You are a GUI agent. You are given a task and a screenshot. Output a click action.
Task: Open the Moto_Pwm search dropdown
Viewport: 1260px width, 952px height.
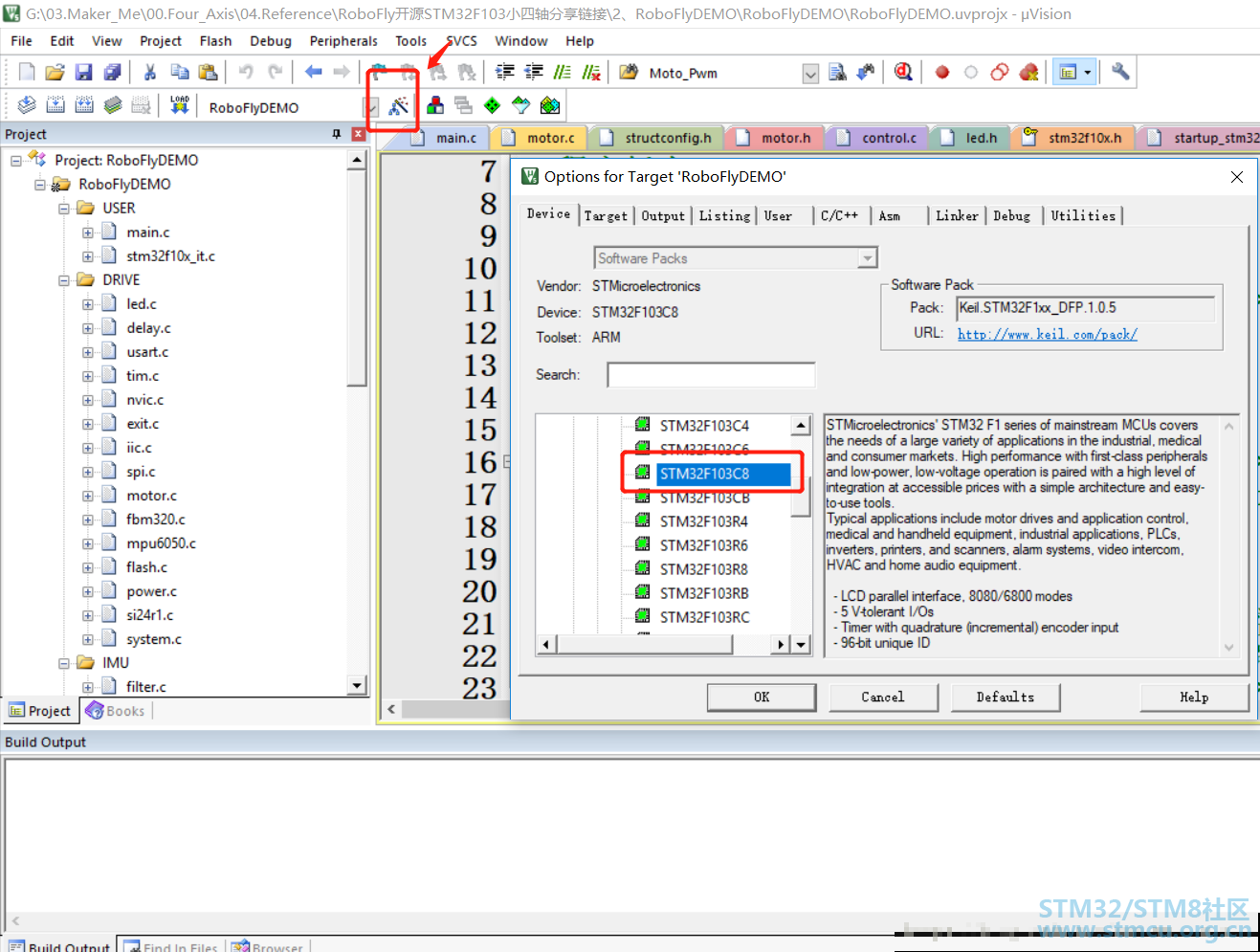pos(810,74)
